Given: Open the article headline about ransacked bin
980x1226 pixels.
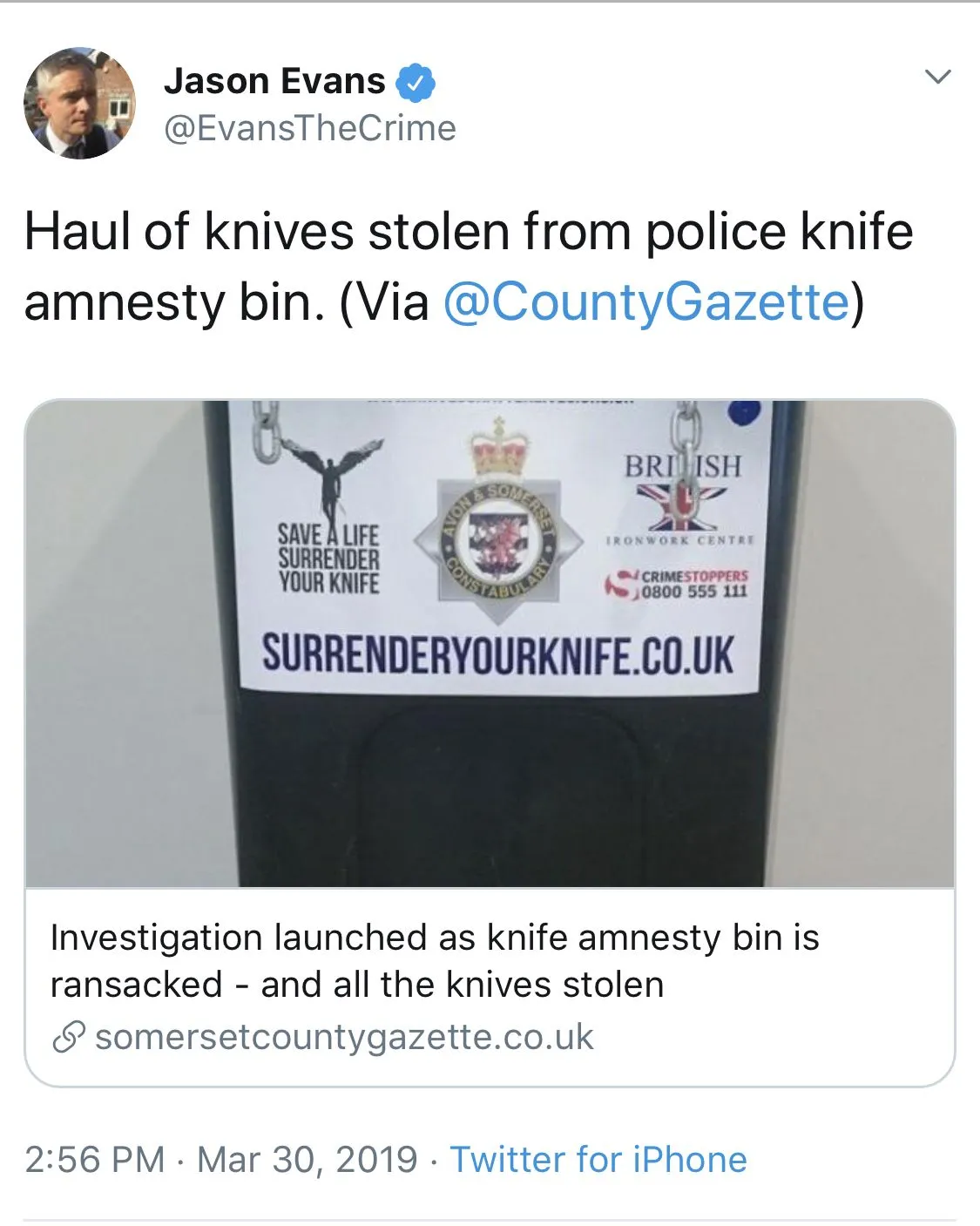Looking at the screenshot, I should [x=435, y=961].
